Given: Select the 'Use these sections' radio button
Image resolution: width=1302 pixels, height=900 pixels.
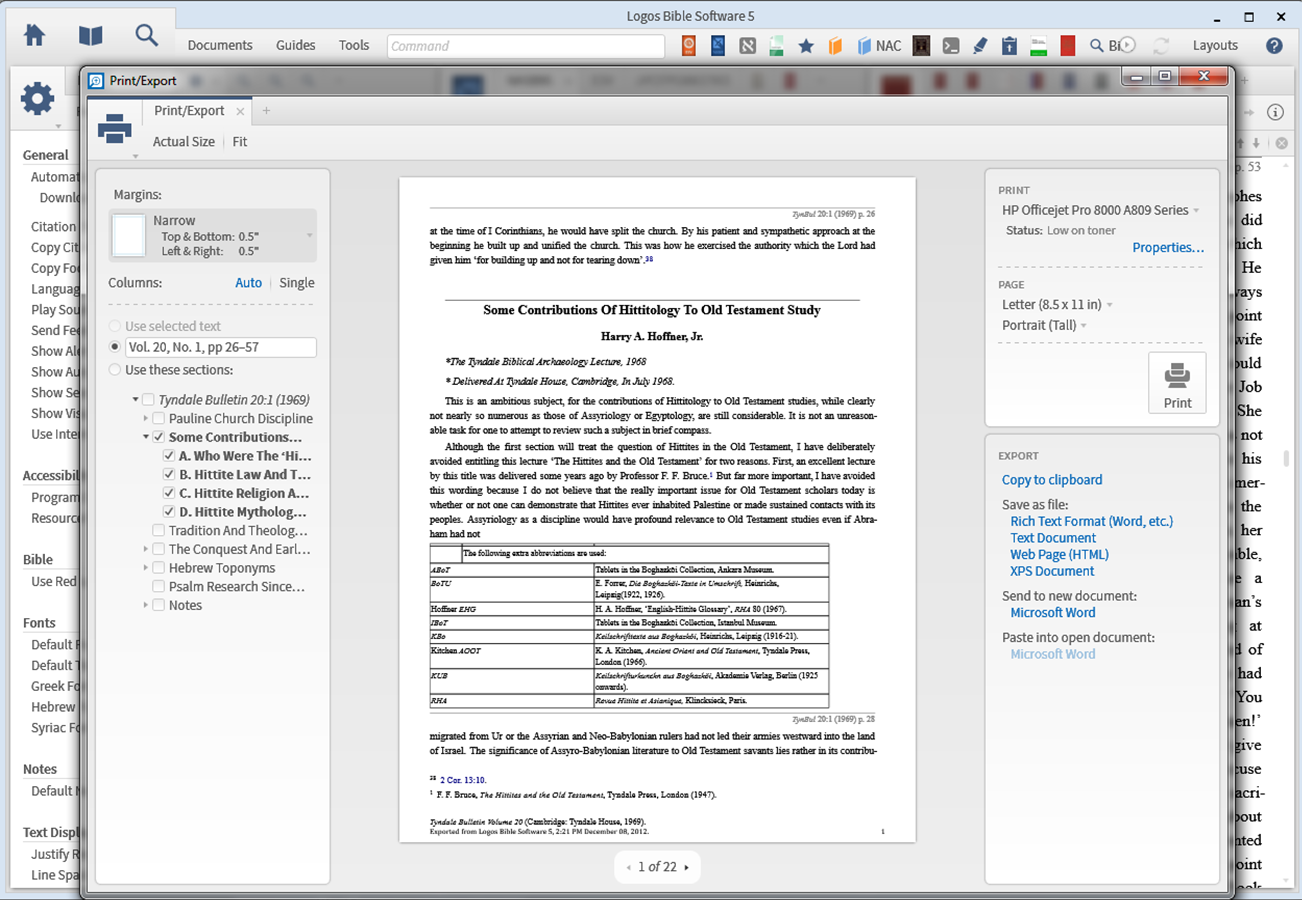Looking at the screenshot, I should (115, 370).
